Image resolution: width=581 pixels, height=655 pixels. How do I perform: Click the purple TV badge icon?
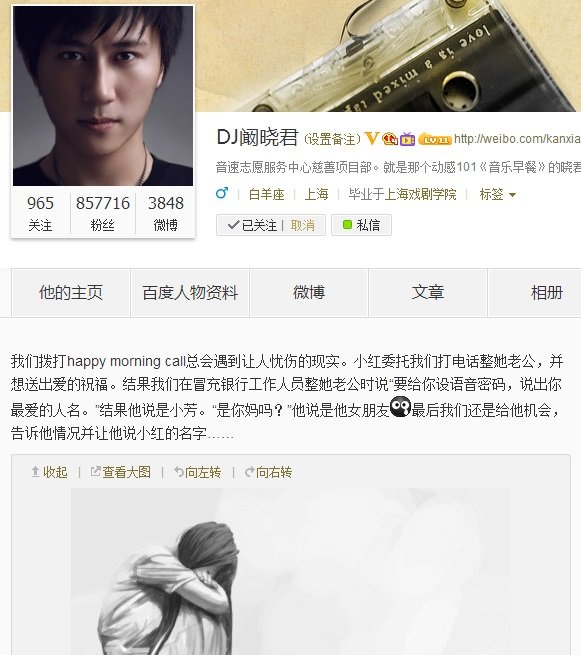pos(407,139)
